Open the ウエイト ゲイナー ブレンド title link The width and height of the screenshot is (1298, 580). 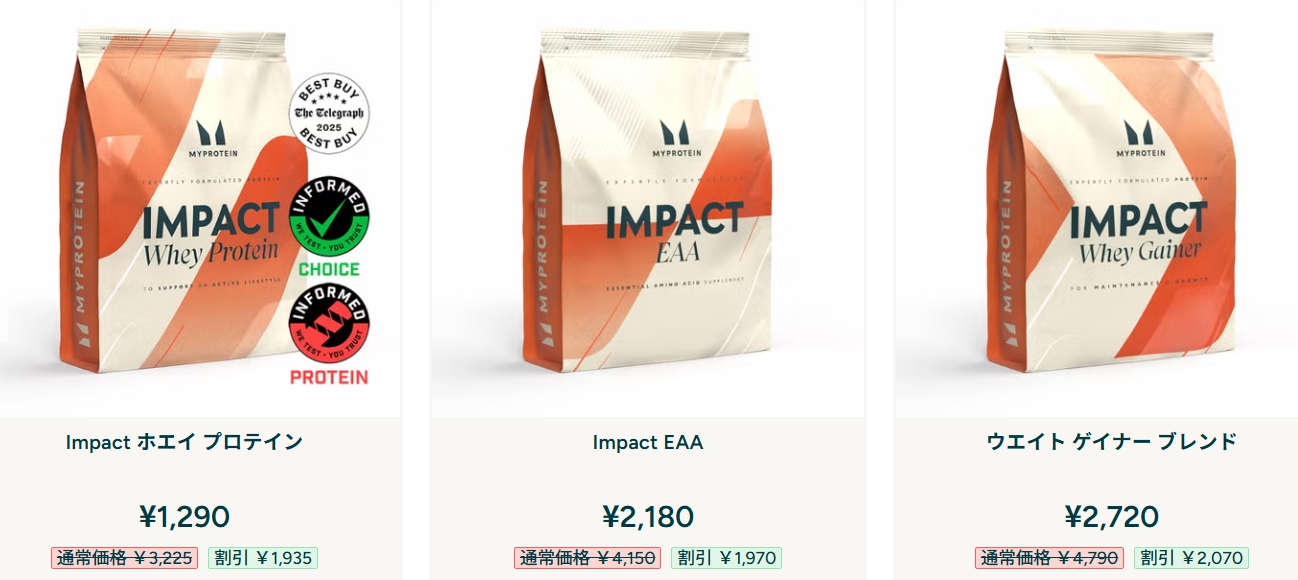pos(1111,442)
